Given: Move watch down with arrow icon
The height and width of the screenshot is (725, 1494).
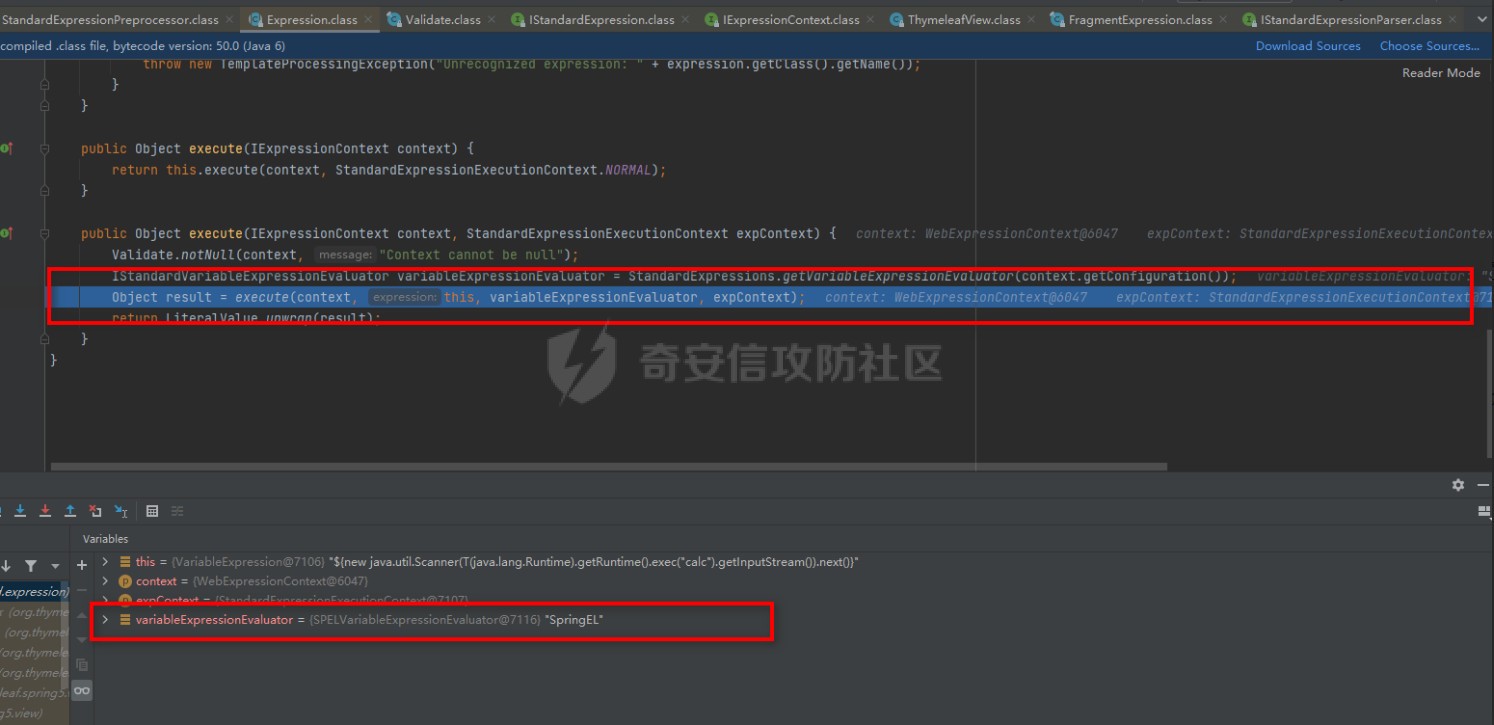Looking at the screenshot, I should pyautogui.click(x=82, y=640).
